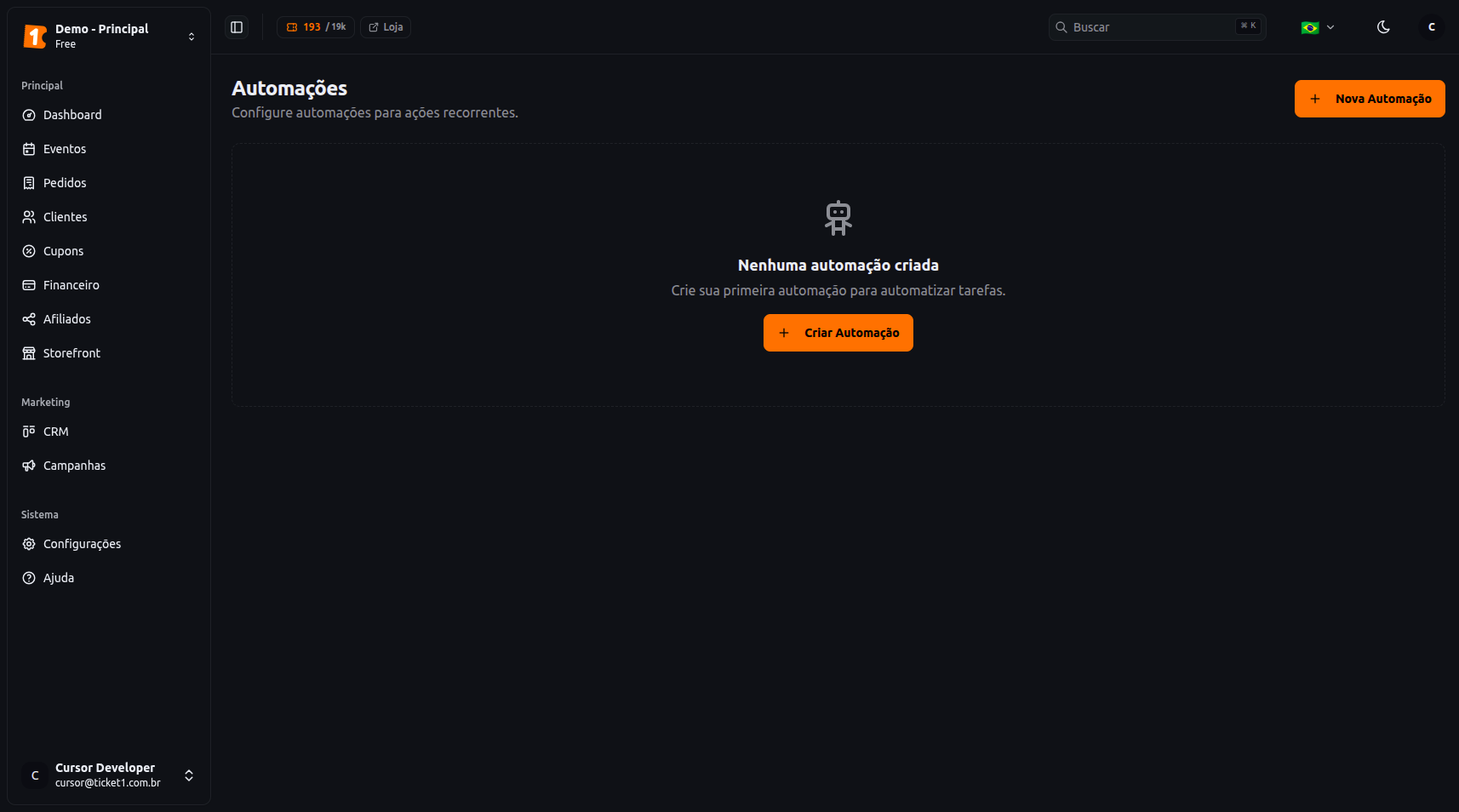Go to Eventos in sidebar
The height and width of the screenshot is (812, 1459).
(x=109, y=149)
